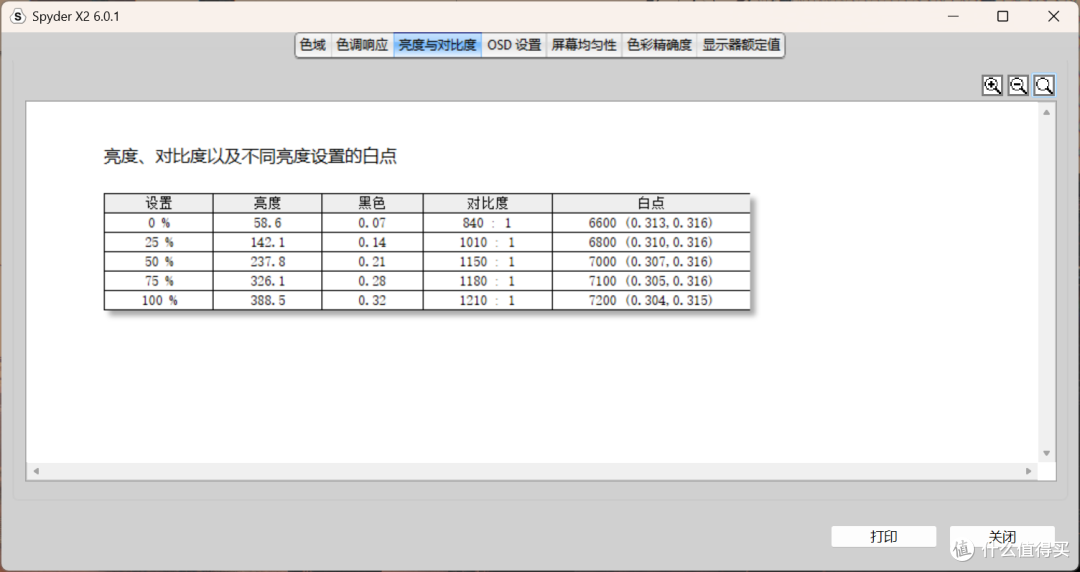Select the 亮度与对比度 tab
The height and width of the screenshot is (572, 1080).
(x=437, y=45)
